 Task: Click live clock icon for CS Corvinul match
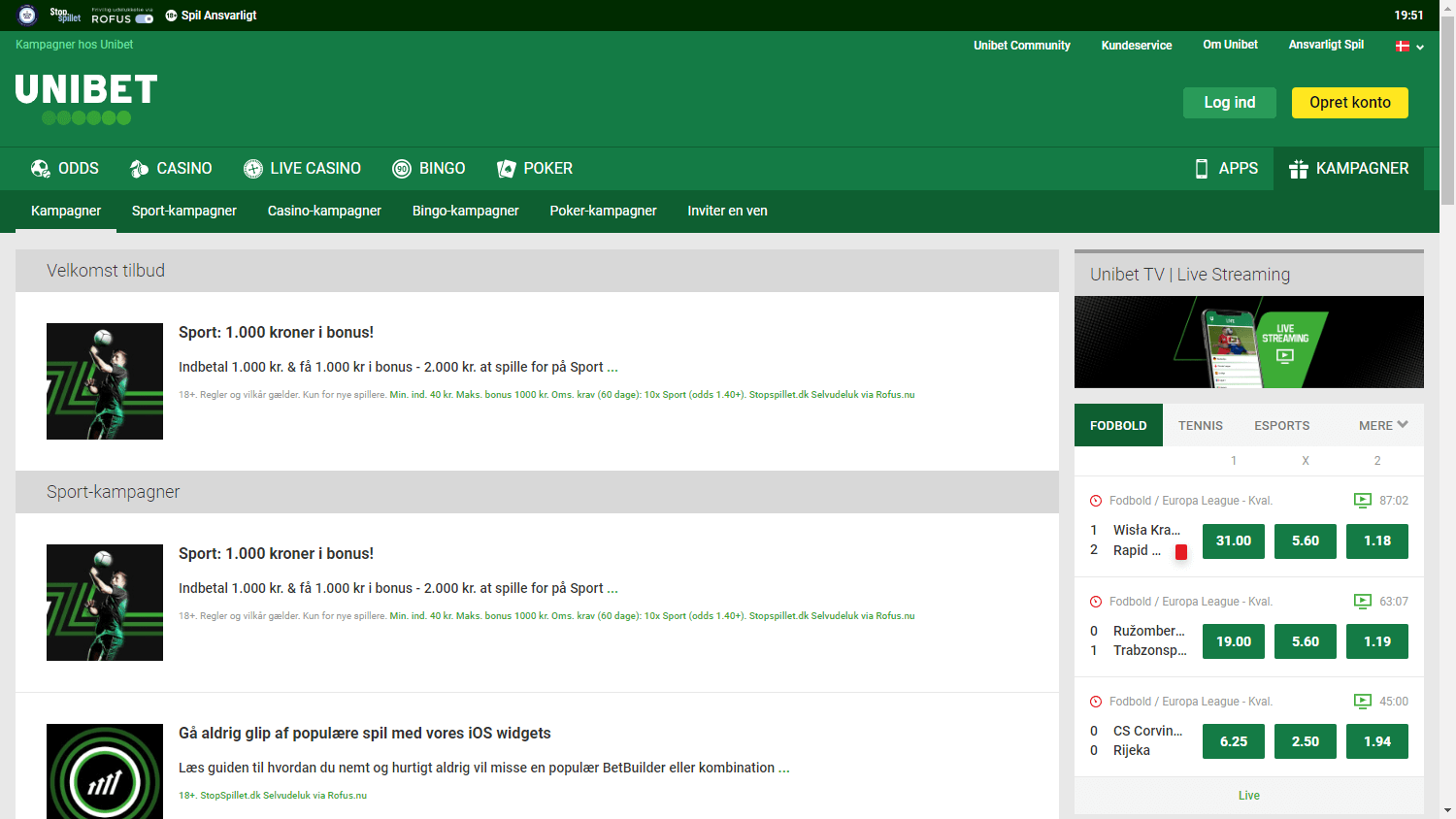1096,702
